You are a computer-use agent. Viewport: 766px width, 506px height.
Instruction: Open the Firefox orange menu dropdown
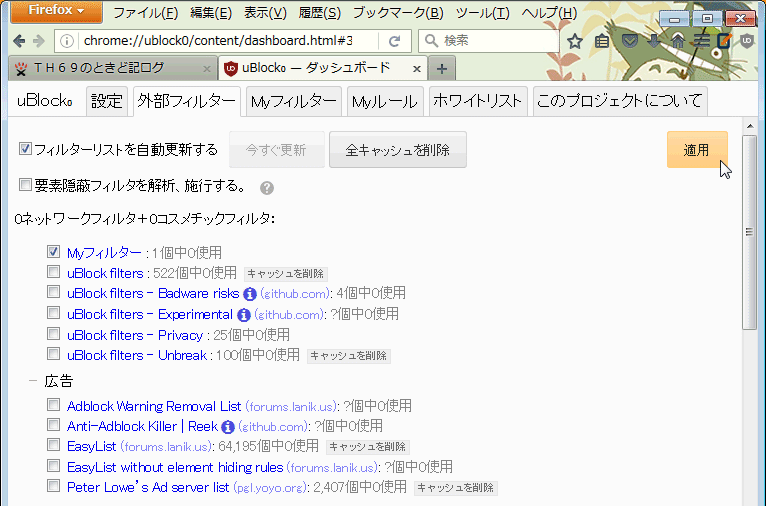[56, 11]
